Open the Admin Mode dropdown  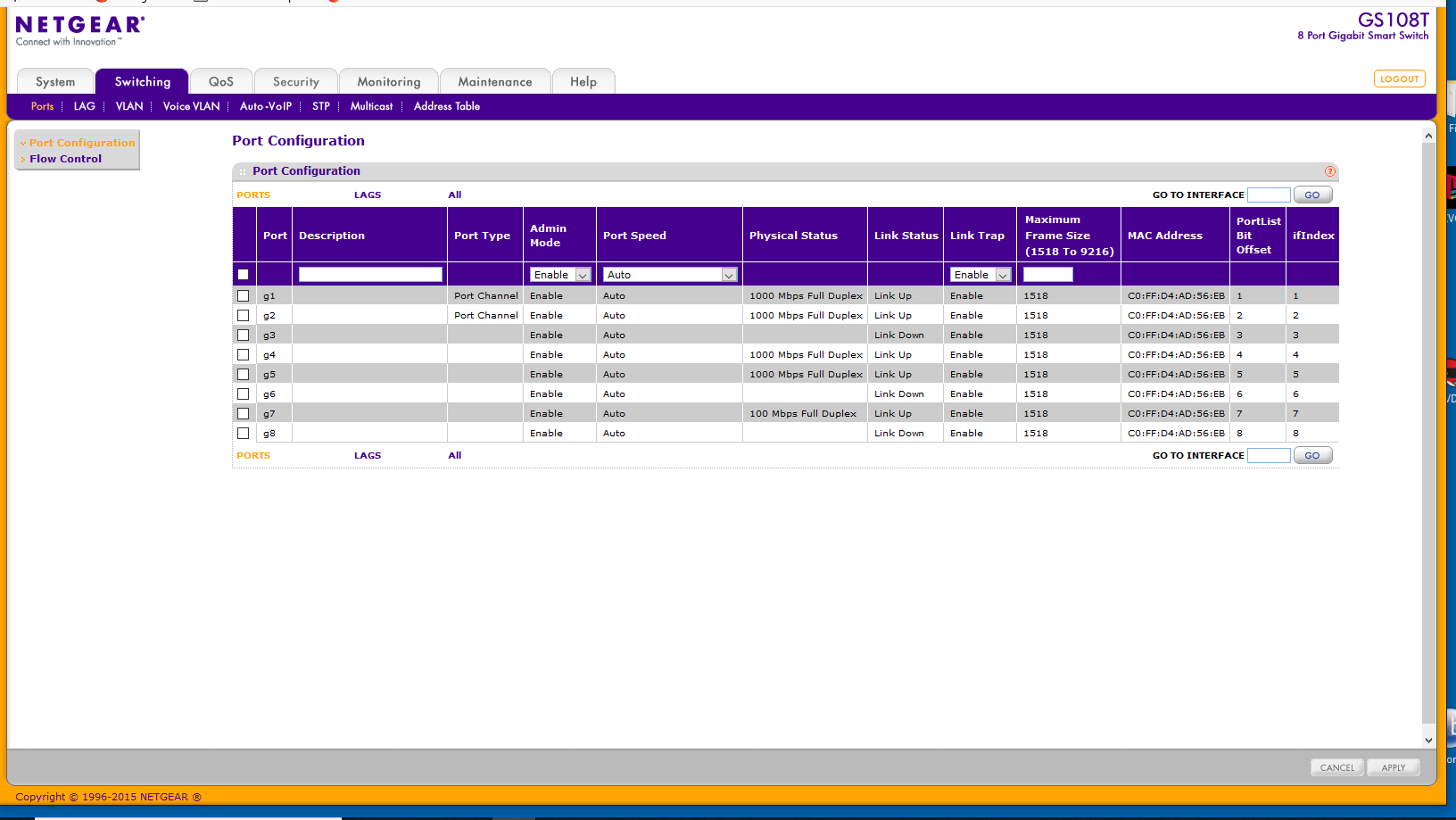click(560, 275)
